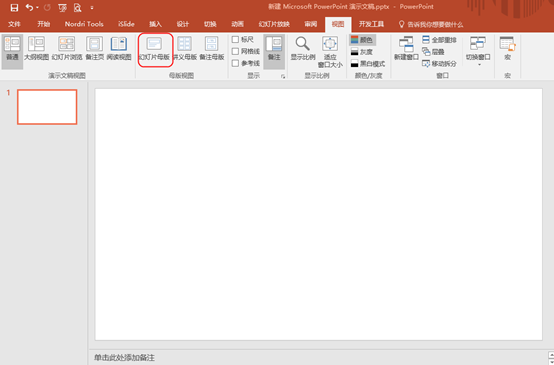Switch to the 切换 tab
The height and width of the screenshot is (365, 554).
(x=210, y=24)
